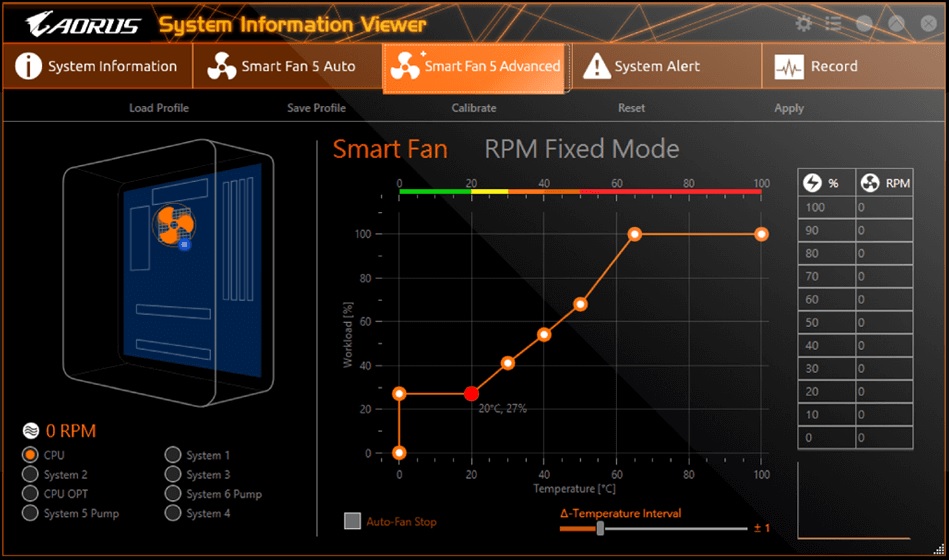Switch to RPM Fixed Mode
Screen dimensions: 949x560
point(582,149)
